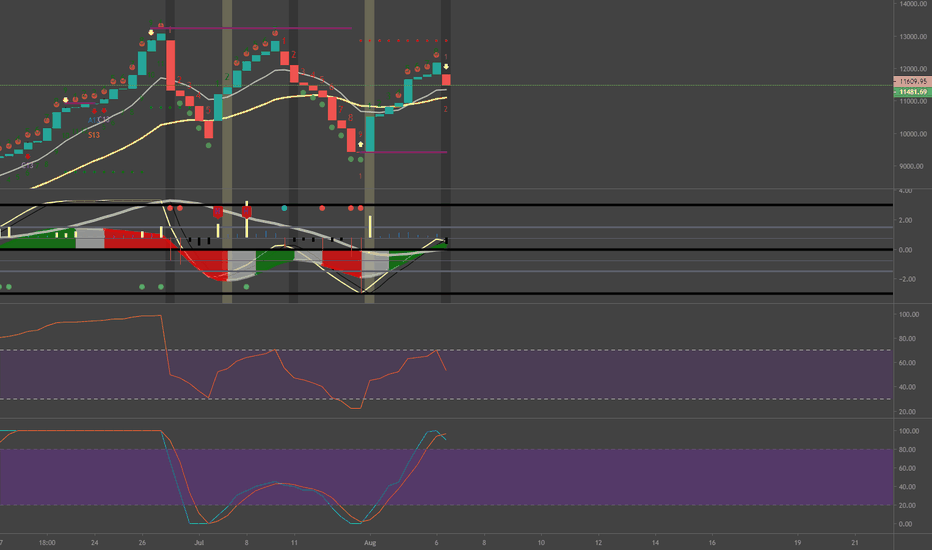Click the 11609.95 current price label
This screenshot has height=550, width=932.
point(912,81)
